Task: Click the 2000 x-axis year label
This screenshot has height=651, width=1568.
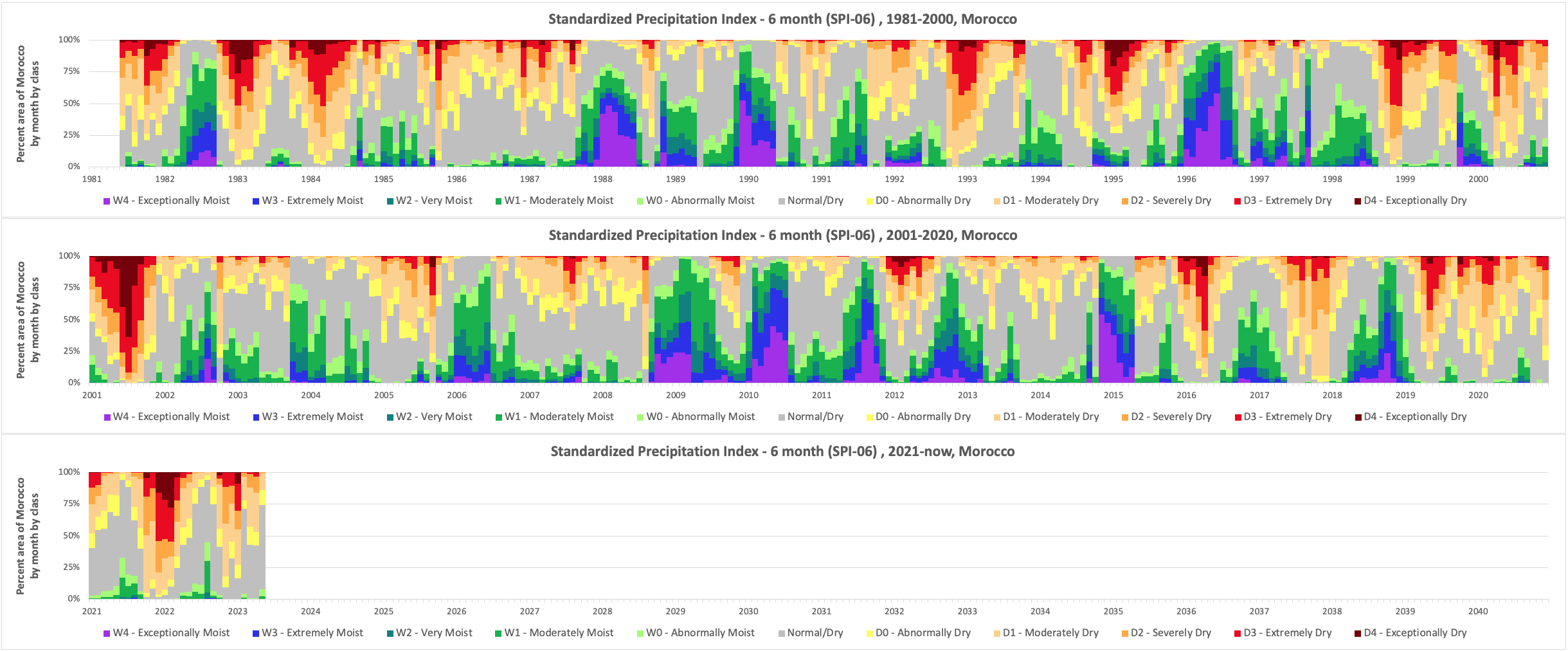Action: (x=1478, y=179)
